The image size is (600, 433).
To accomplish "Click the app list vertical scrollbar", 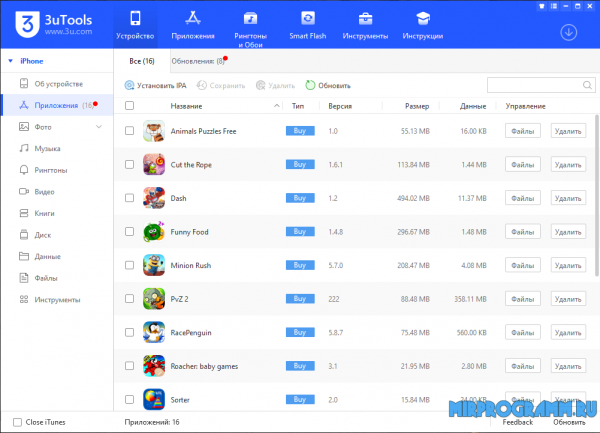I will tap(597, 195).
